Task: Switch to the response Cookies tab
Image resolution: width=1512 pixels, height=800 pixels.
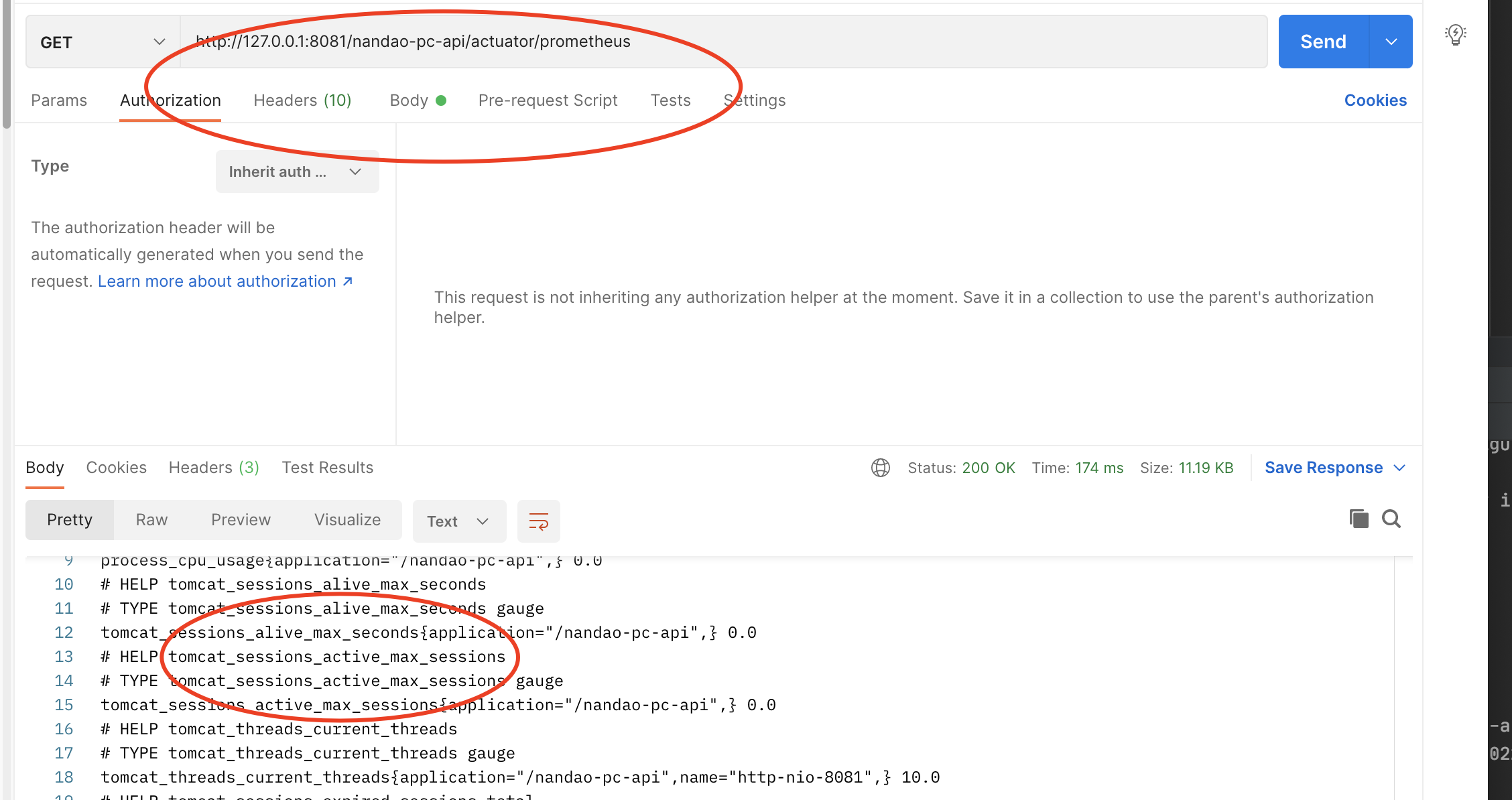Action: (x=116, y=467)
